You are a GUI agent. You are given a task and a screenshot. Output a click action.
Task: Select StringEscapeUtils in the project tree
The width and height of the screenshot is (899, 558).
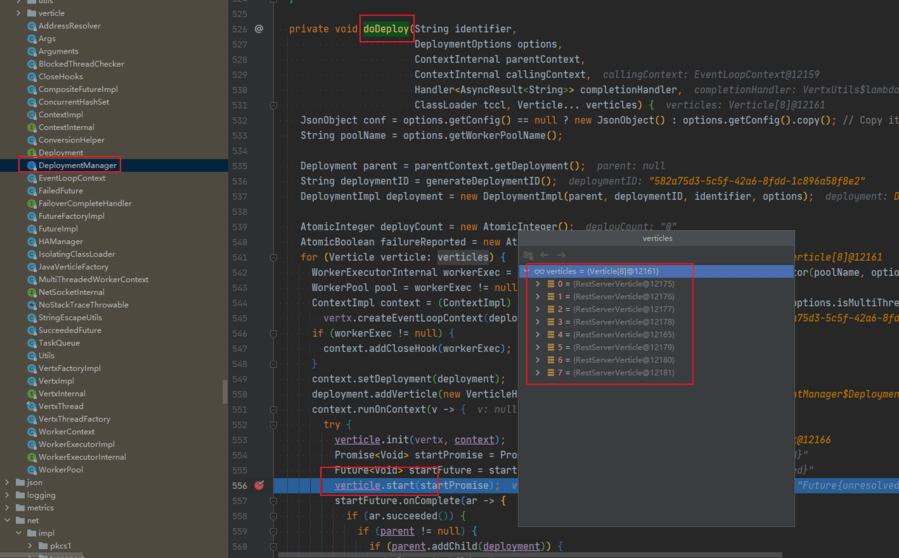[x=71, y=317]
